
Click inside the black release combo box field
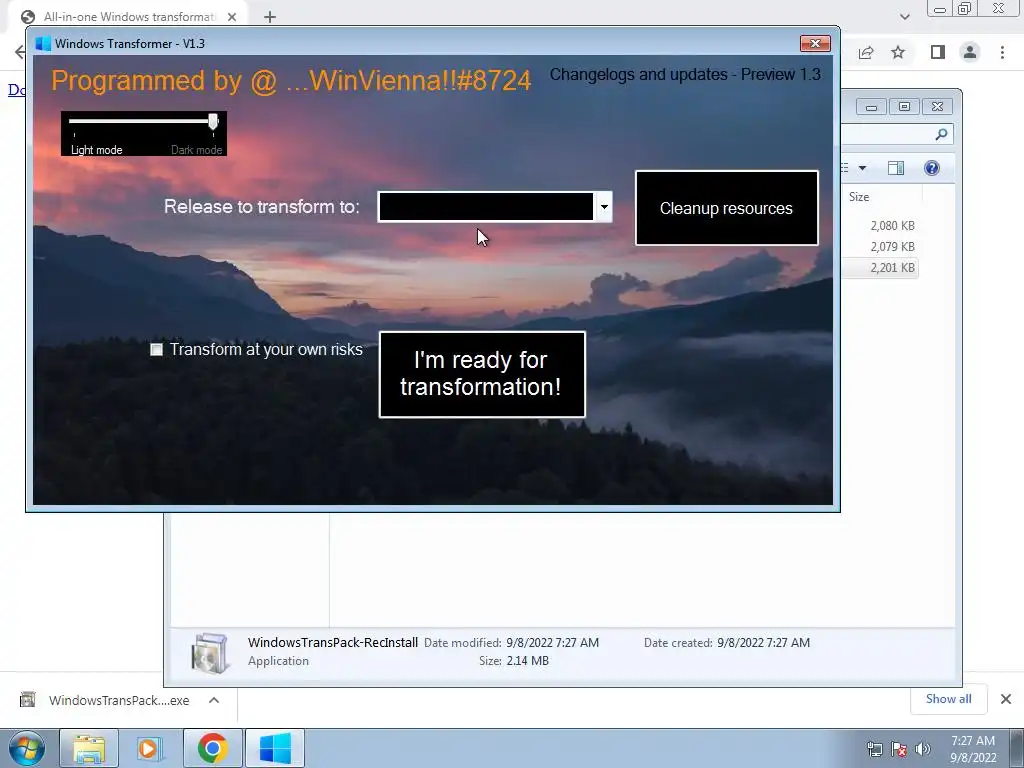[x=486, y=207]
